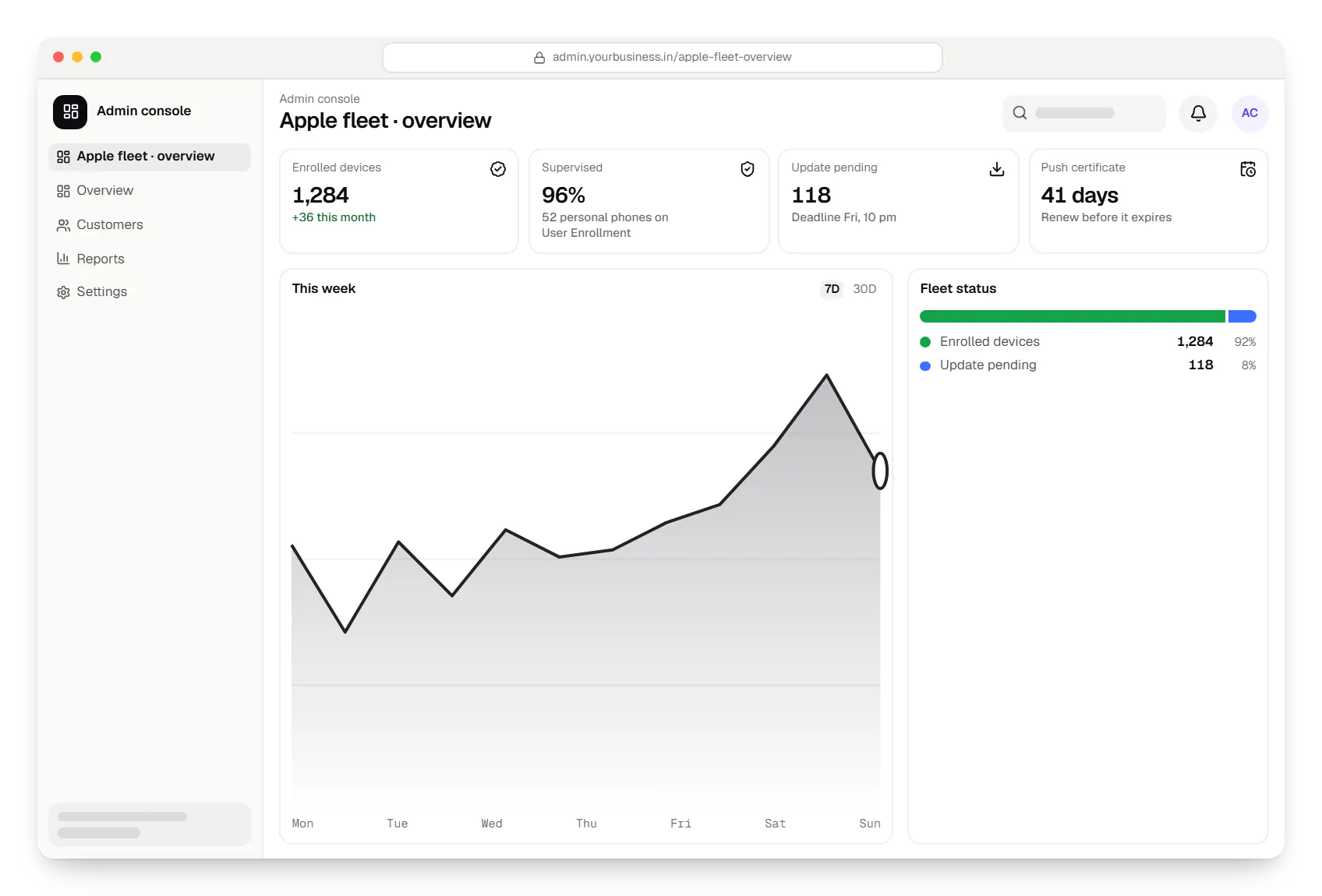1322x896 pixels.
Task: Click the green enrolled segment of Fleet status bar
Action: 1073,316
